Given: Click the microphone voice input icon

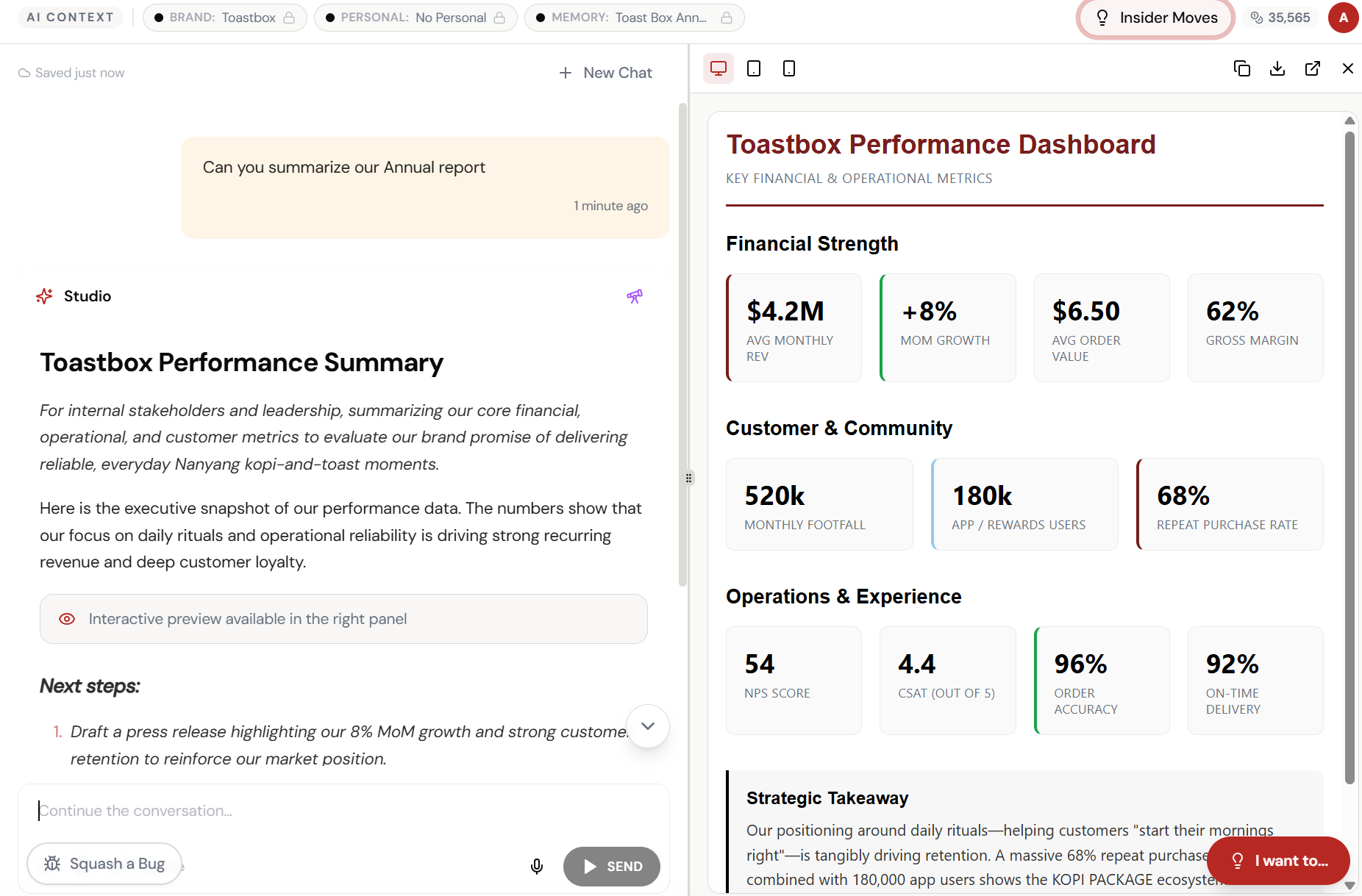Looking at the screenshot, I should coord(537,866).
